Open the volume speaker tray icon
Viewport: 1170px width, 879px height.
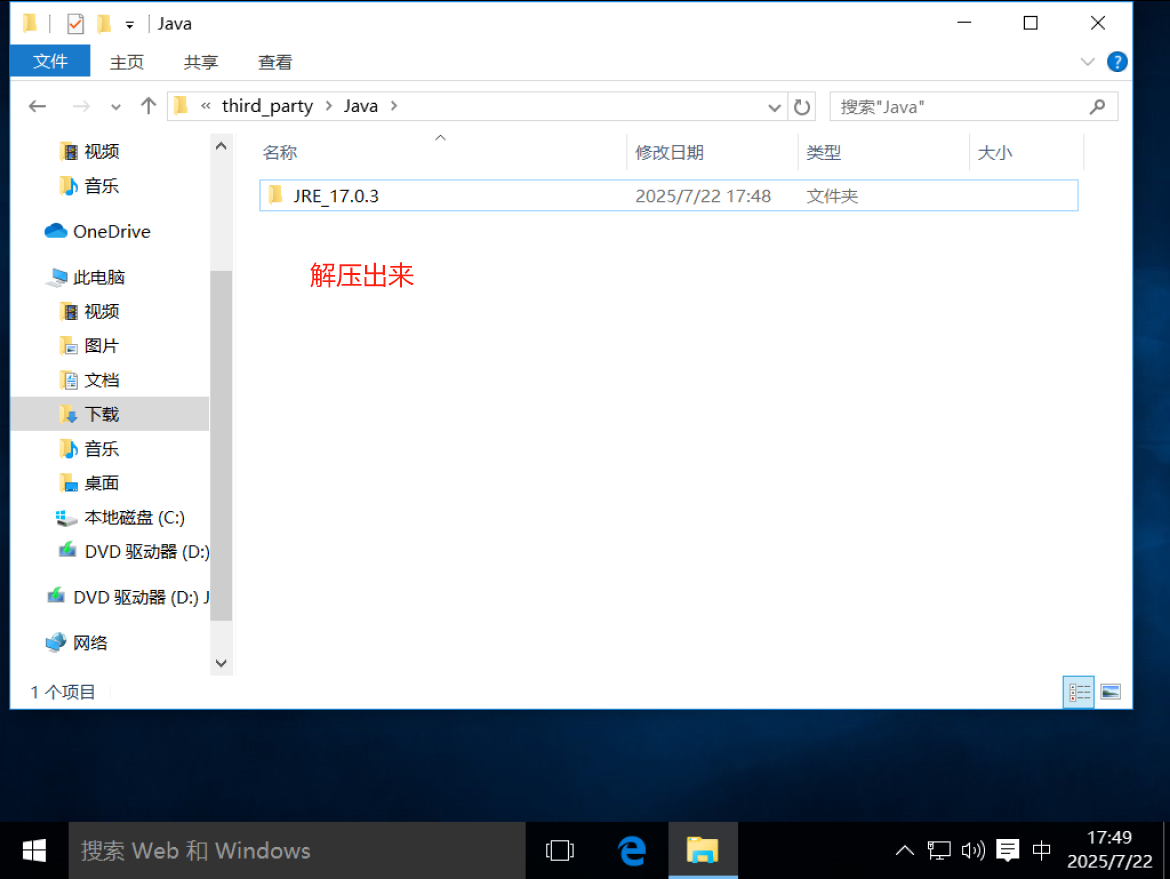973,850
